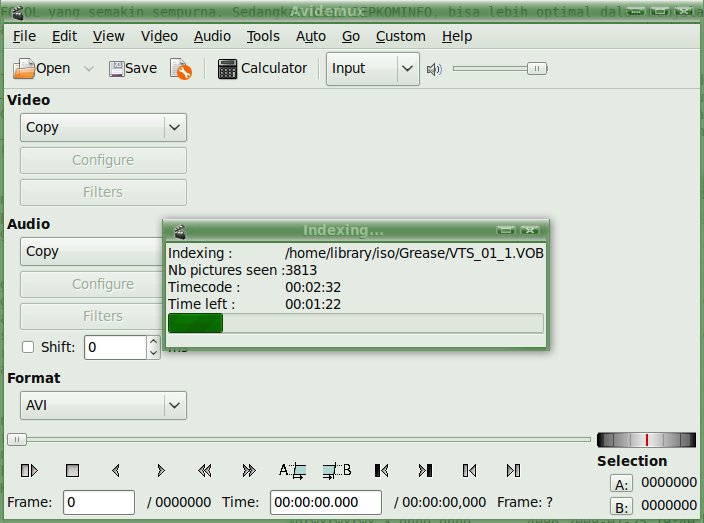Expand the Video codec Copy dropdown
The height and width of the screenshot is (523, 704).
click(x=175, y=128)
